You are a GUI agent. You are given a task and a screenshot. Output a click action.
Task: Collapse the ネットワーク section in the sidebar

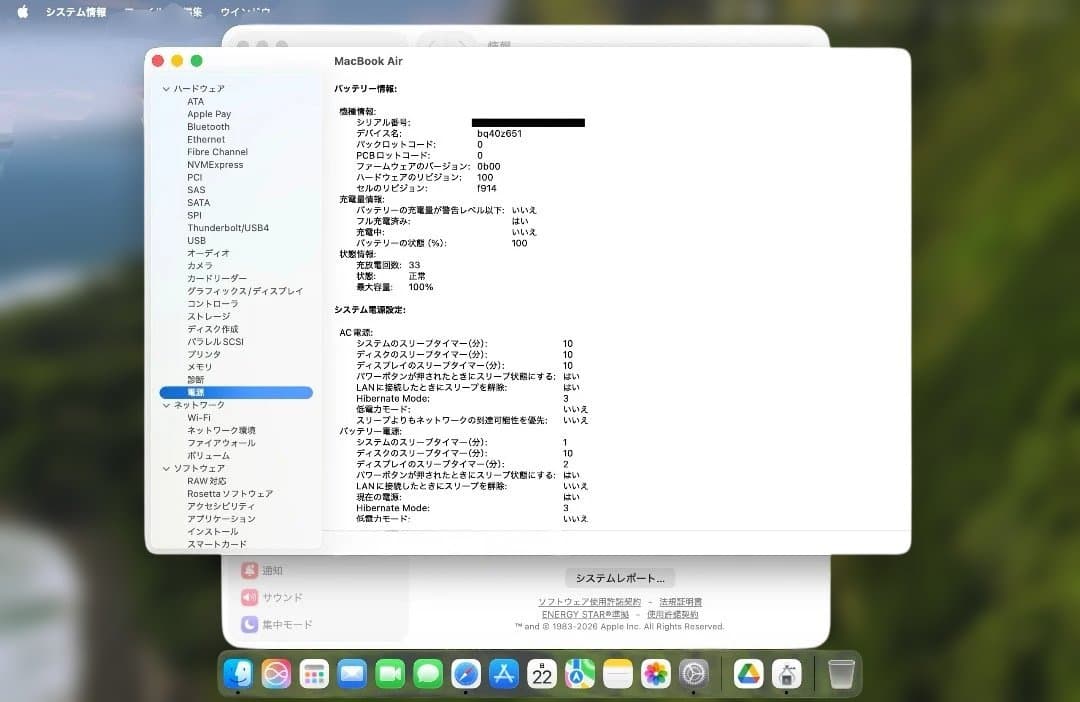(165, 405)
